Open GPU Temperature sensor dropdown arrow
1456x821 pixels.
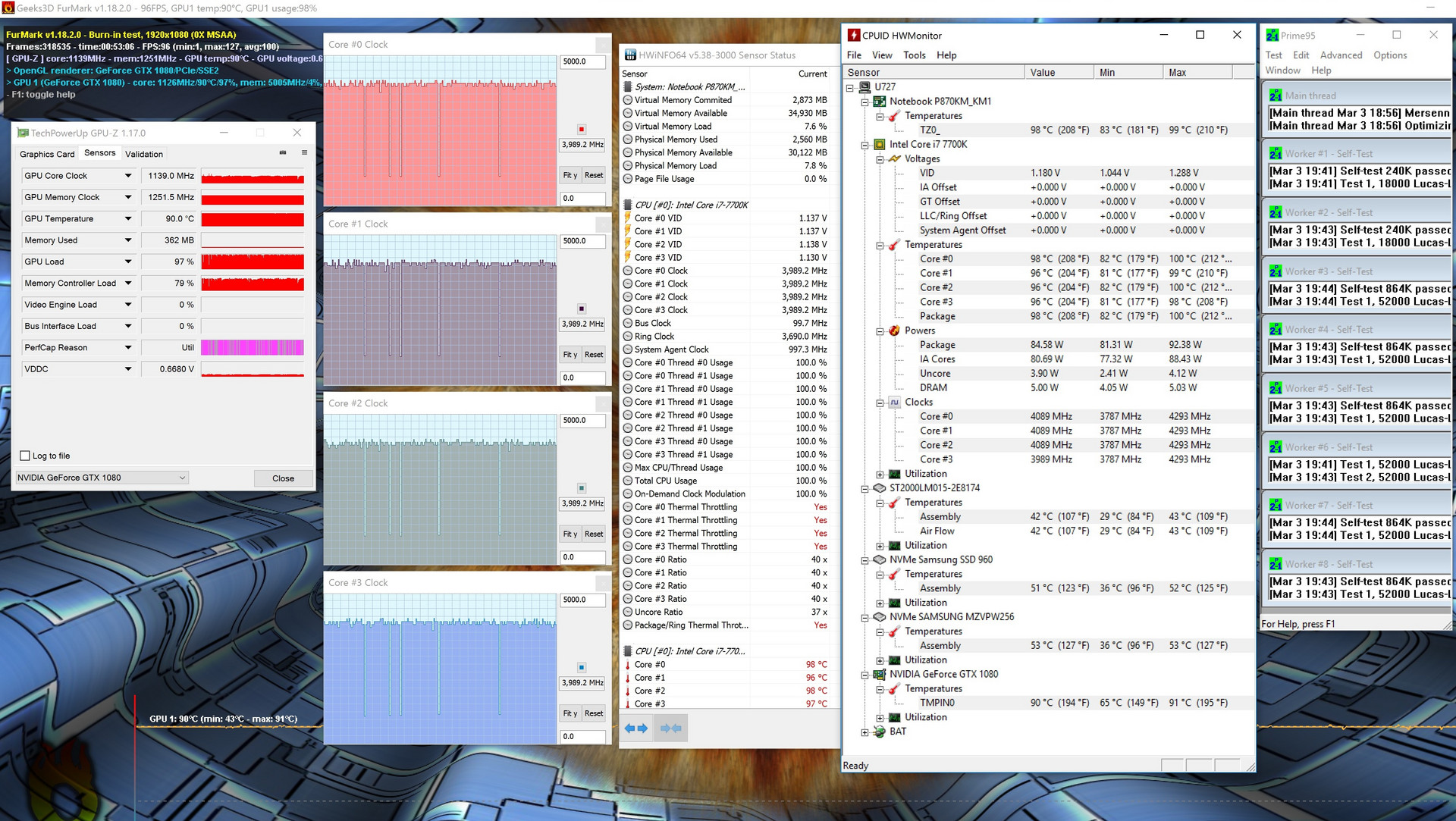tap(128, 218)
